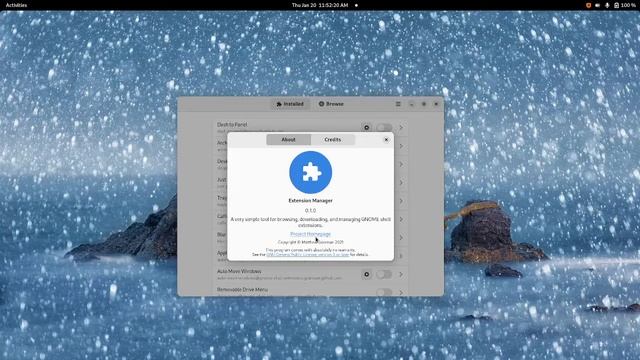
Task: Select the About tab in dialog
Action: point(289,140)
